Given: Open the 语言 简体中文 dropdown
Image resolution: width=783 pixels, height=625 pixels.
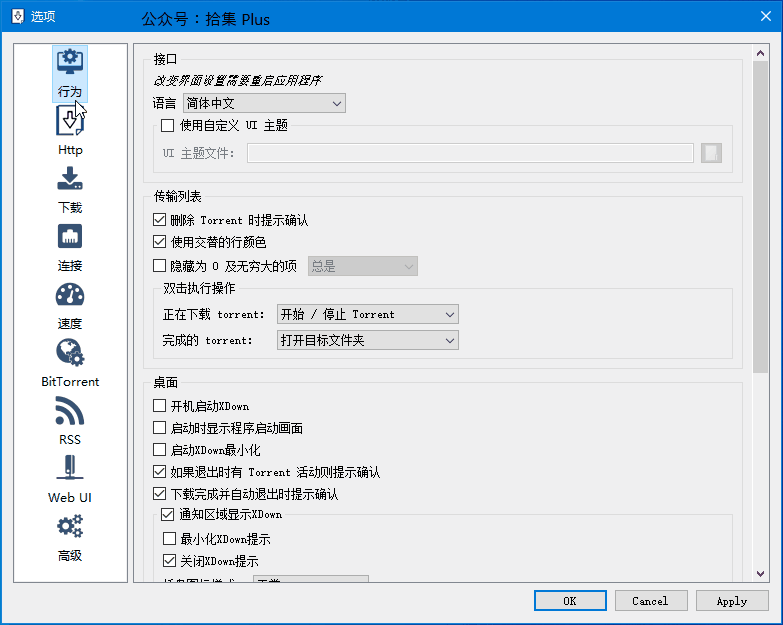Looking at the screenshot, I should coord(264,103).
